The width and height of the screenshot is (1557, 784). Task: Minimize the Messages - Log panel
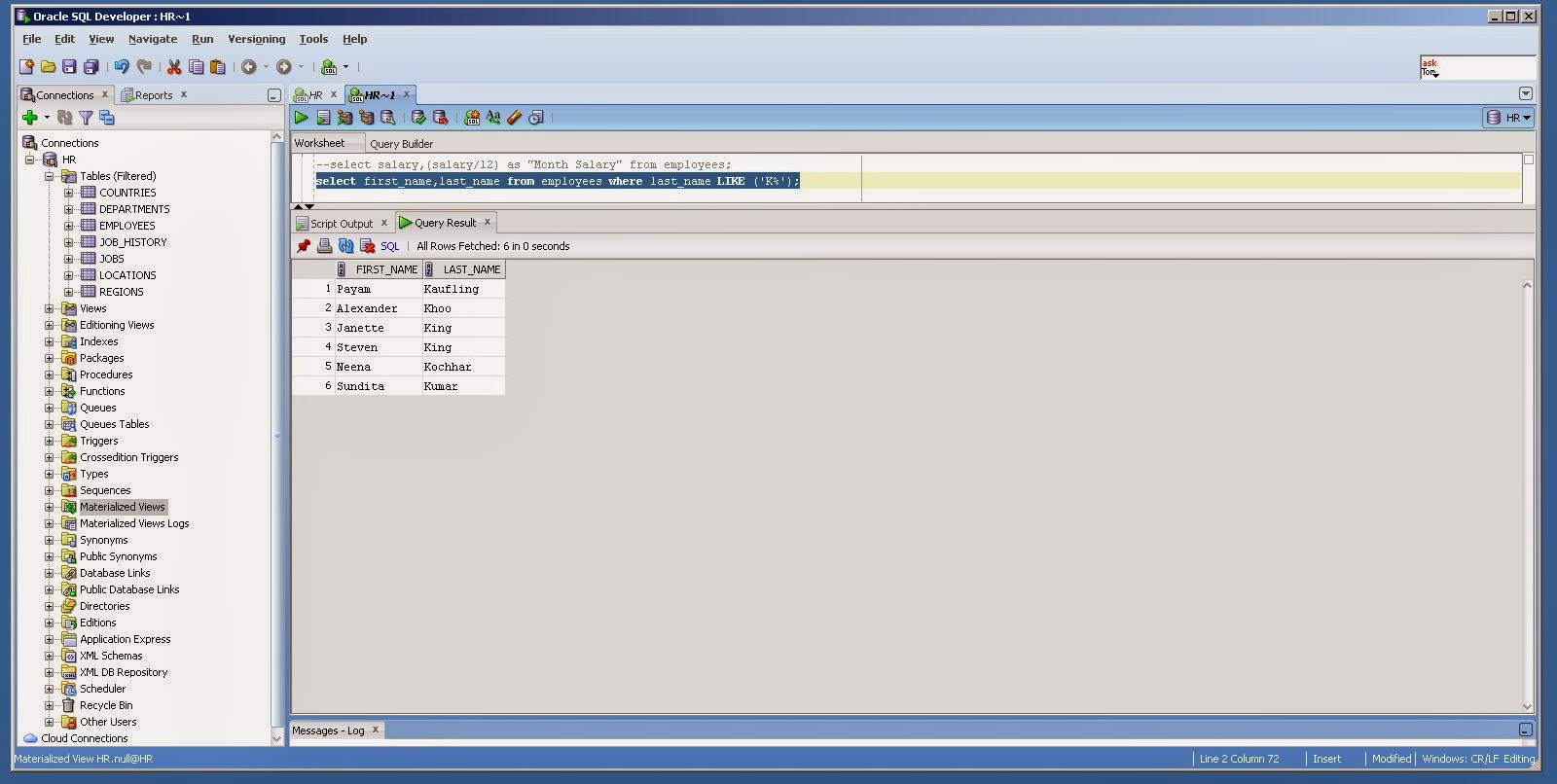1526,730
